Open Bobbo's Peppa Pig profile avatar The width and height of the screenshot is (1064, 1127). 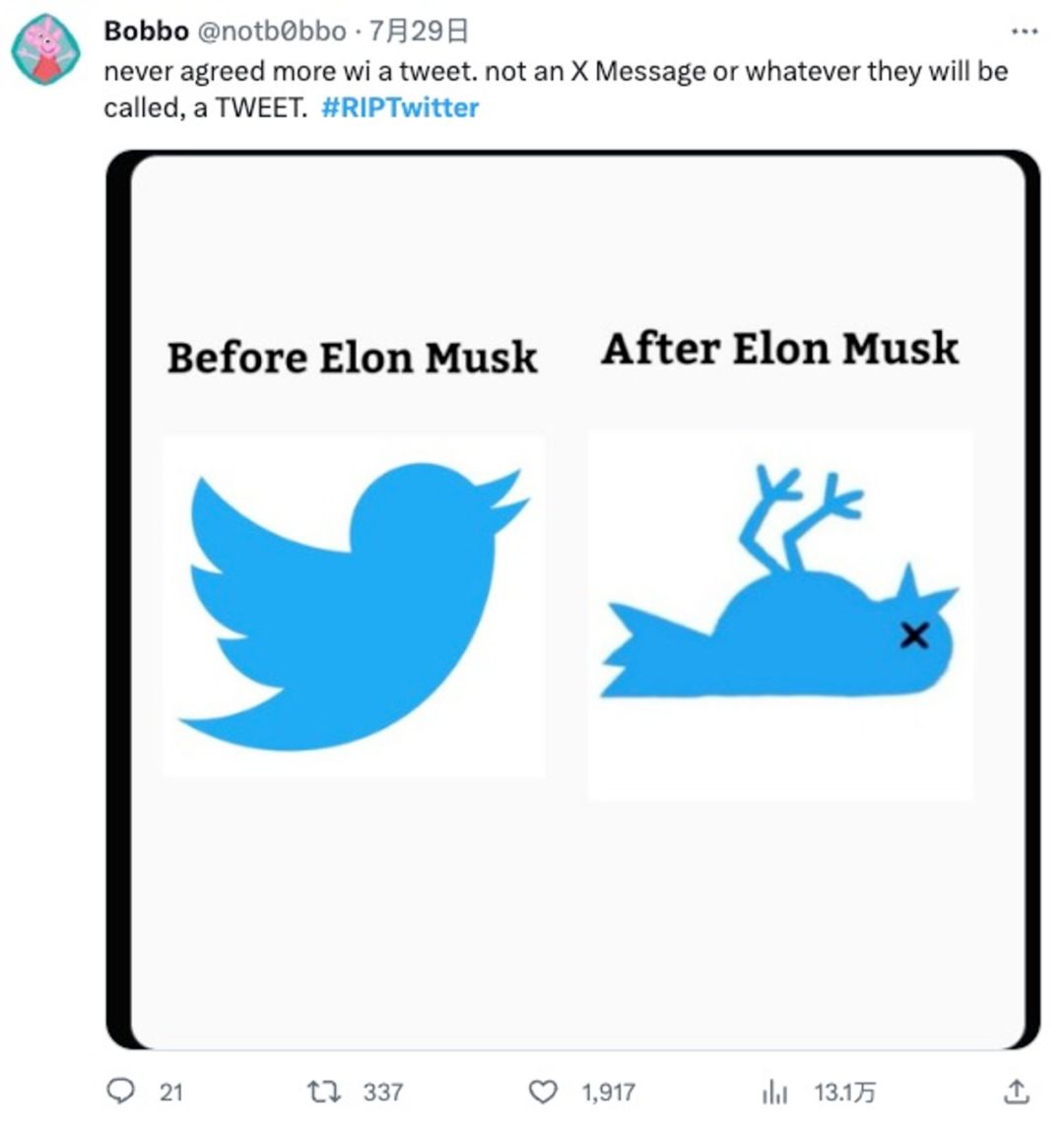45,50
